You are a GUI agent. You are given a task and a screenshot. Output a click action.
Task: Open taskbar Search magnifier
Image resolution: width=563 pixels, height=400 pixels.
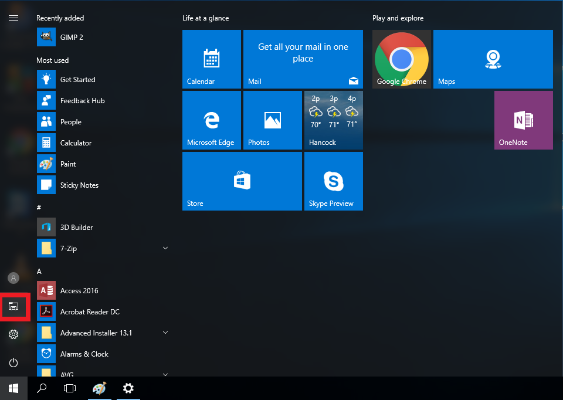click(x=42, y=388)
